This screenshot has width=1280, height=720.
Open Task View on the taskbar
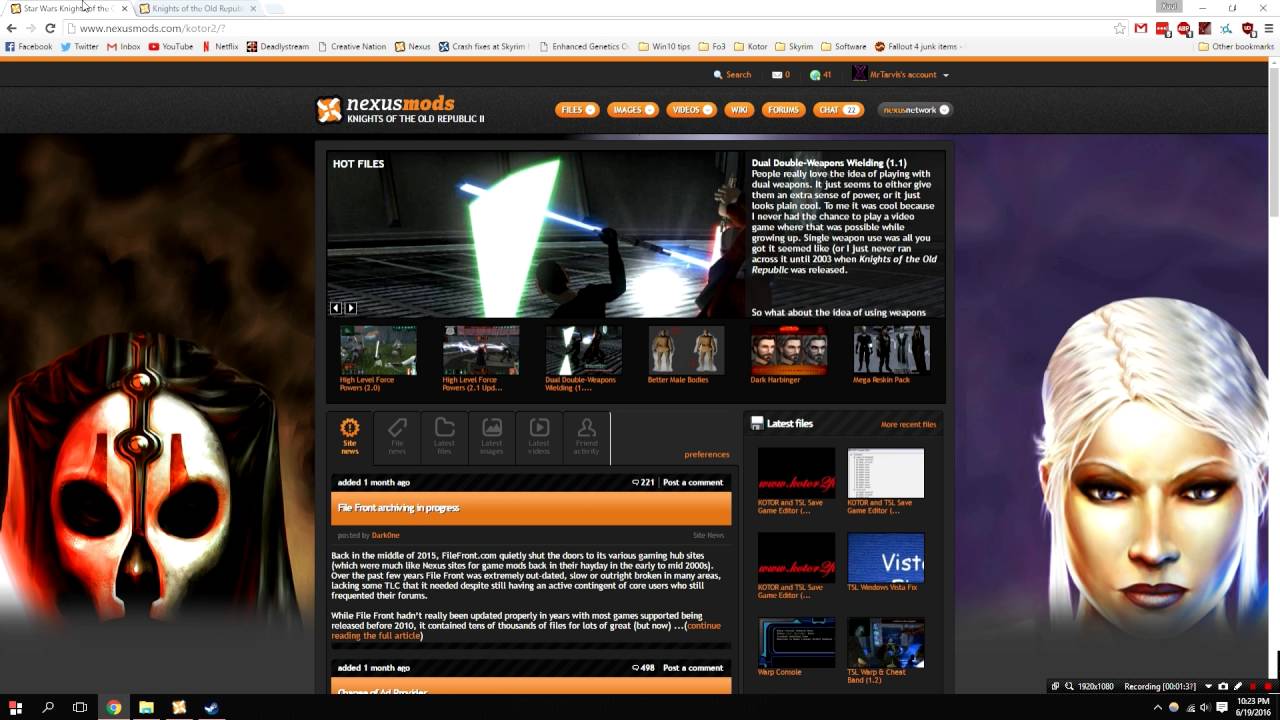click(80, 707)
